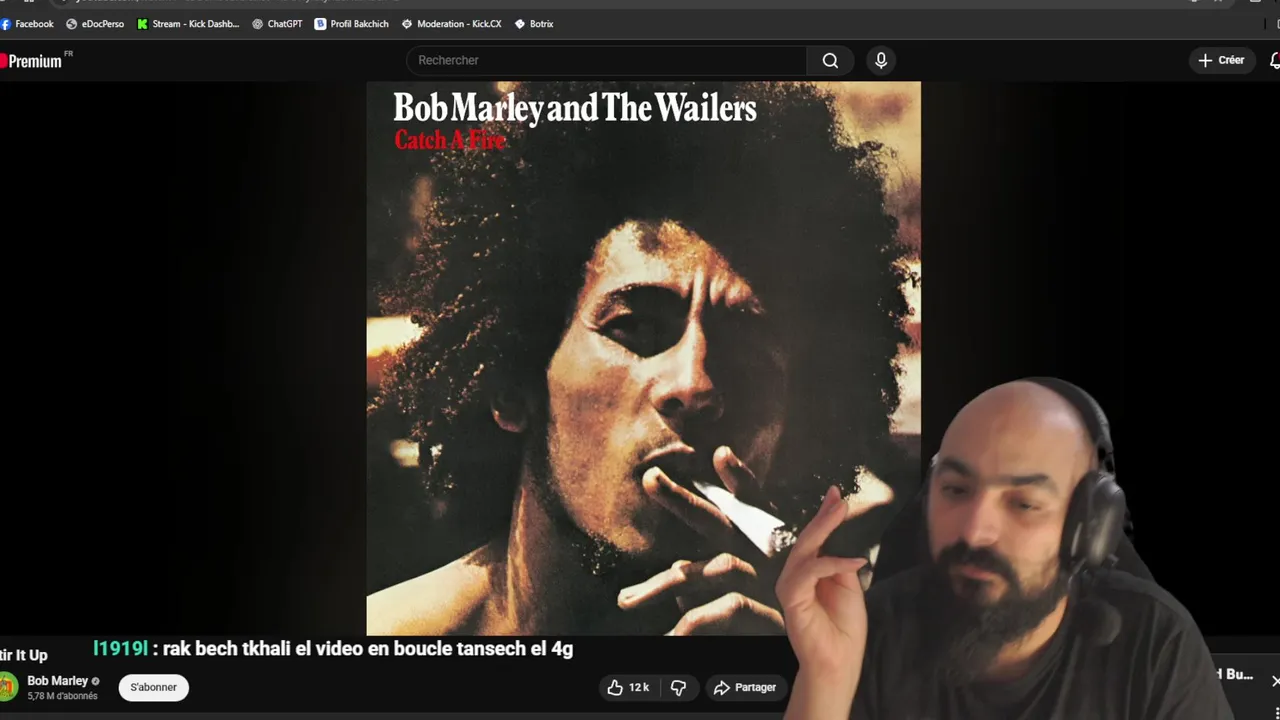This screenshot has width=1280, height=720.
Task: Like the video with thumbs-up
Action: coord(628,687)
